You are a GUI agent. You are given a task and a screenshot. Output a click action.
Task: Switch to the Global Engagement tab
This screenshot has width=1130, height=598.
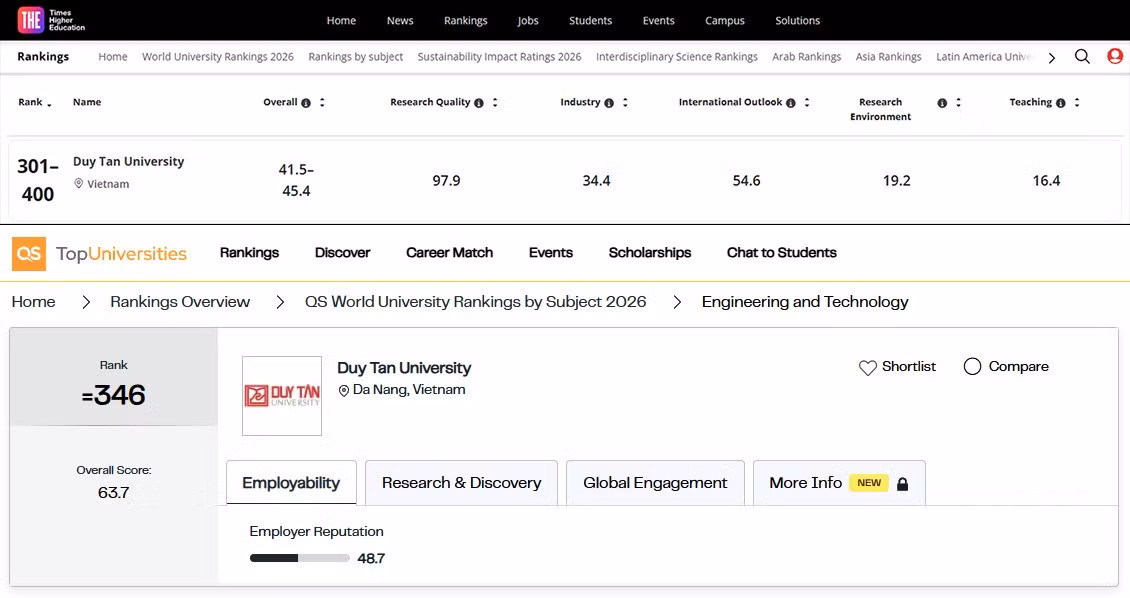tap(655, 483)
